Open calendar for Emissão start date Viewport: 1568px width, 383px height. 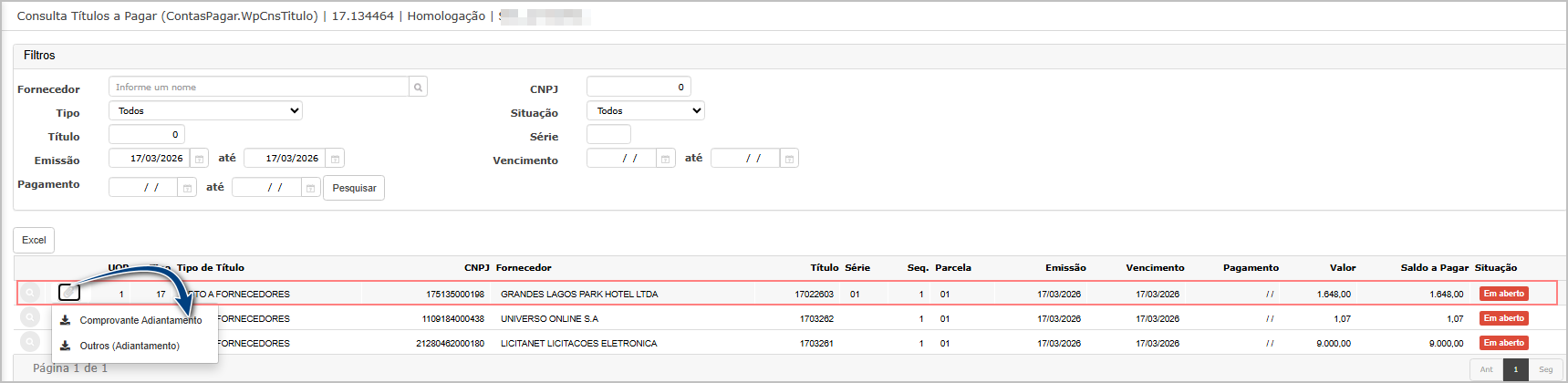[x=199, y=159]
